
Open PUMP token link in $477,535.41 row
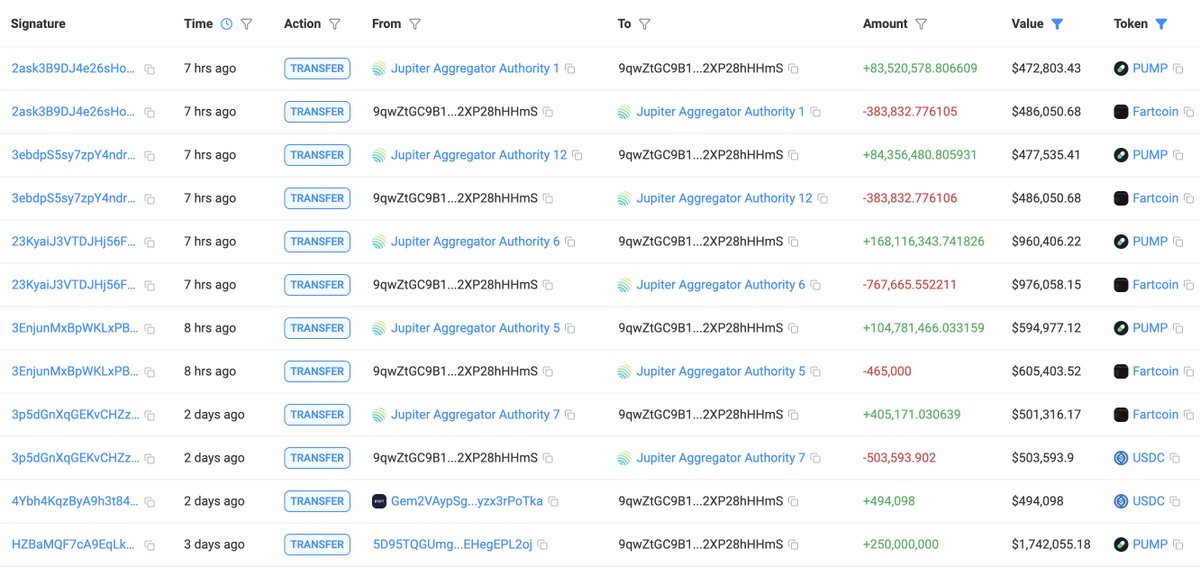coord(1150,155)
